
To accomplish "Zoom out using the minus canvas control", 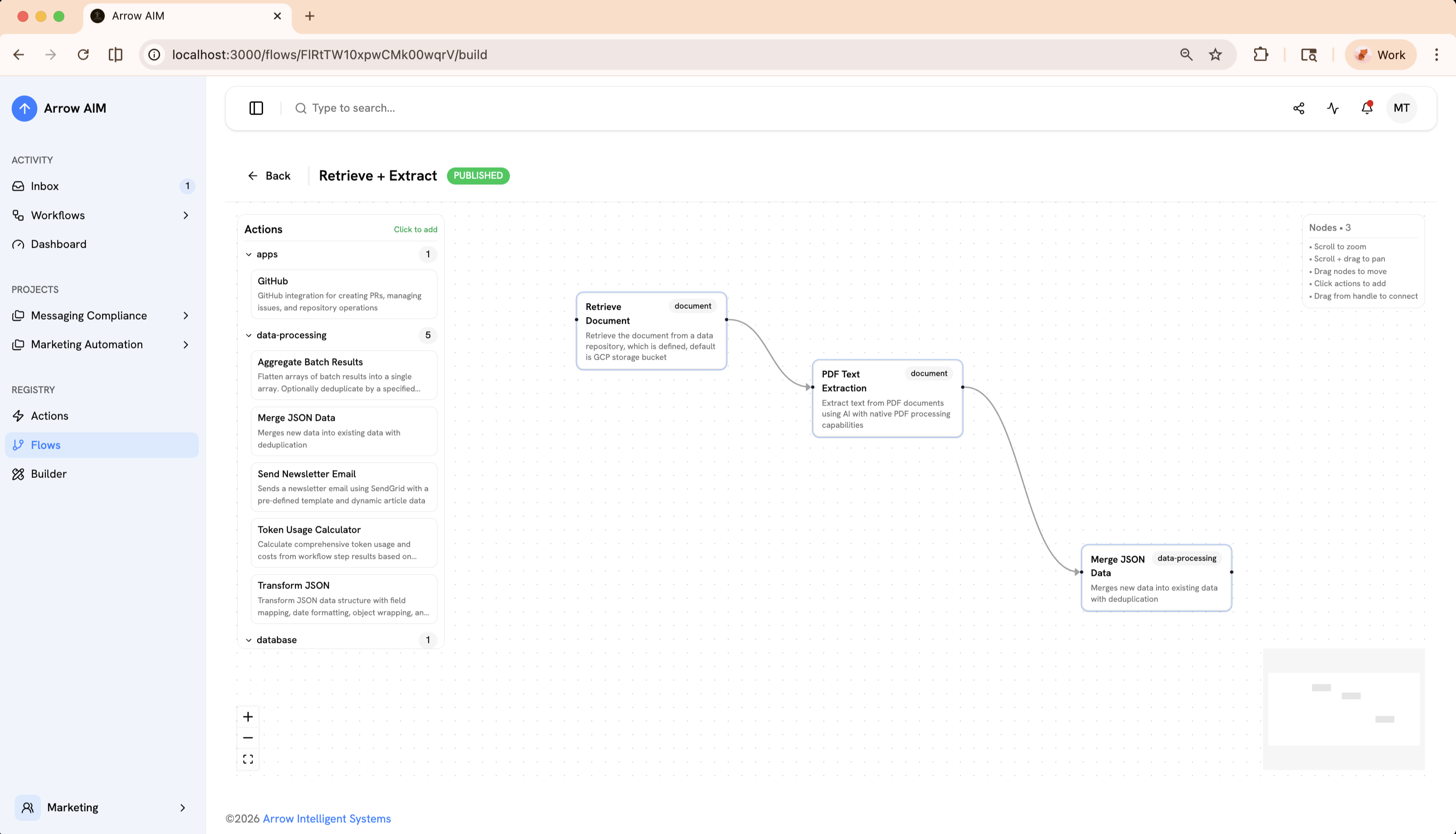I will [x=248, y=737].
